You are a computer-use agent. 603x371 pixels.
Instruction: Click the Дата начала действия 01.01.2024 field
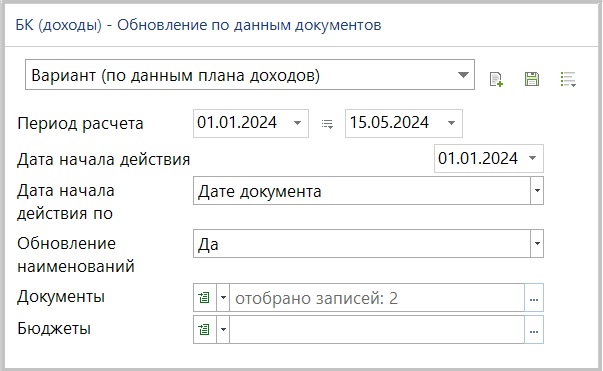pyautogui.click(x=489, y=158)
